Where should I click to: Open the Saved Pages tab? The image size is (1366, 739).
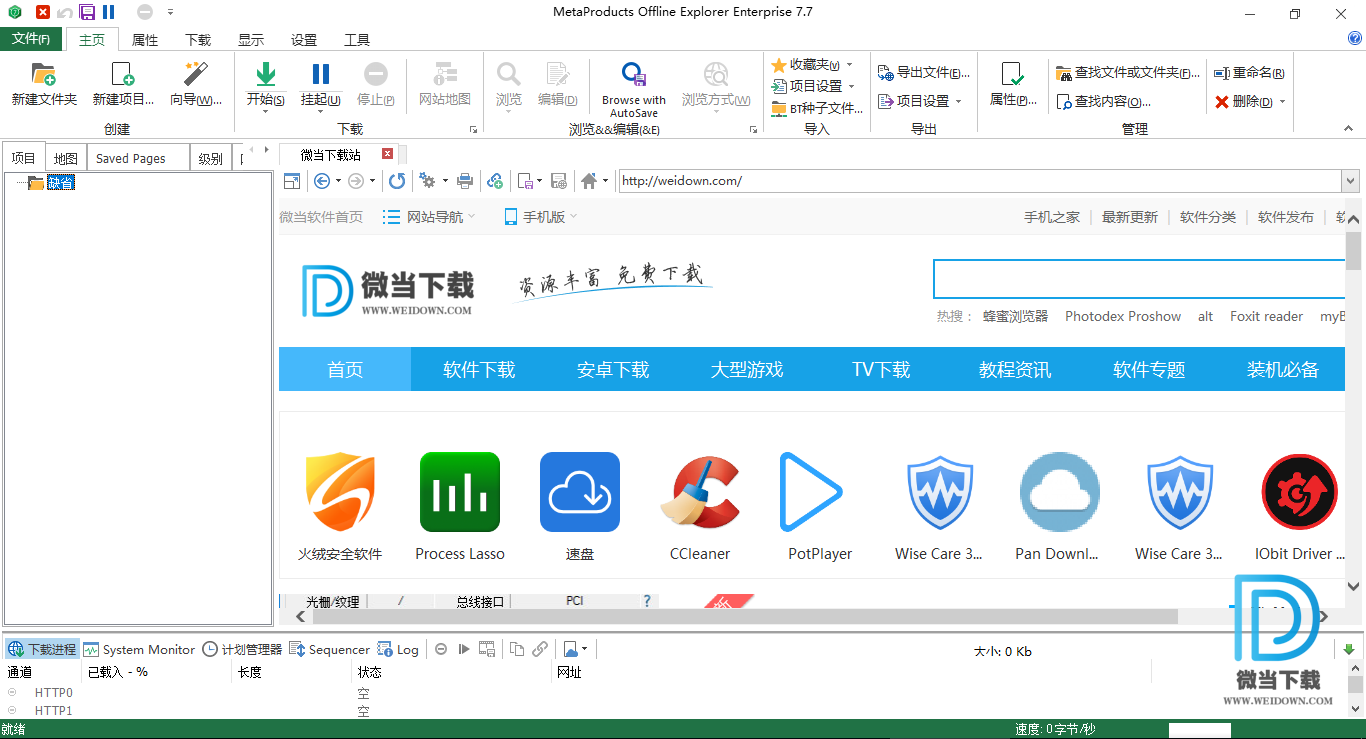(138, 158)
